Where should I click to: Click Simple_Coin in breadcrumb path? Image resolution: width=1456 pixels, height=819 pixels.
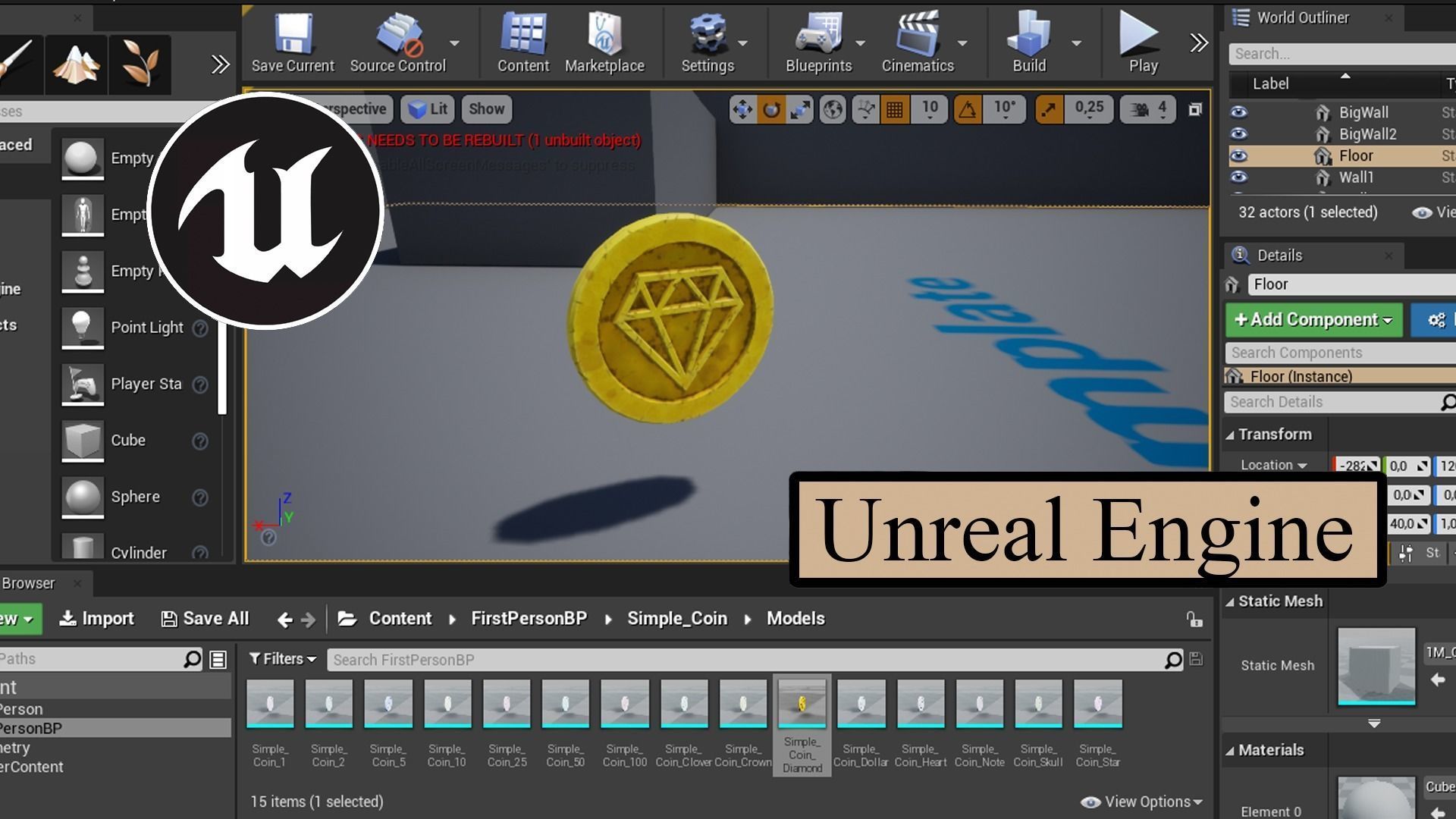(x=676, y=619)
